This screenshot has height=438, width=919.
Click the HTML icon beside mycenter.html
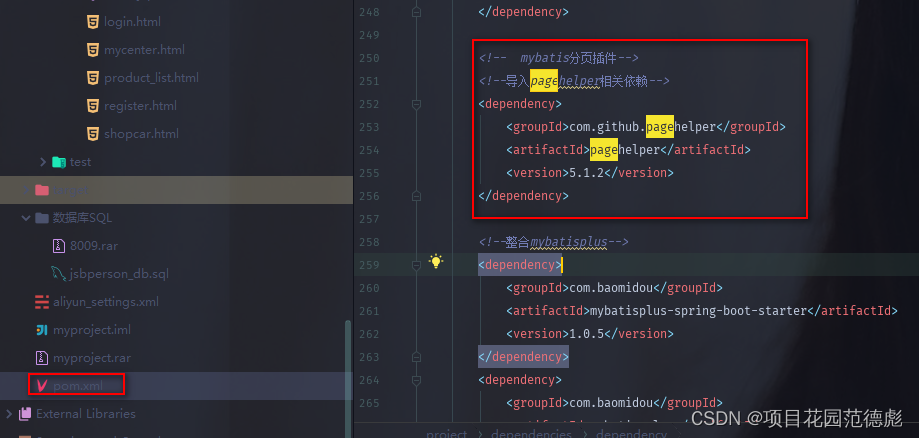click(x=92, y=50)
